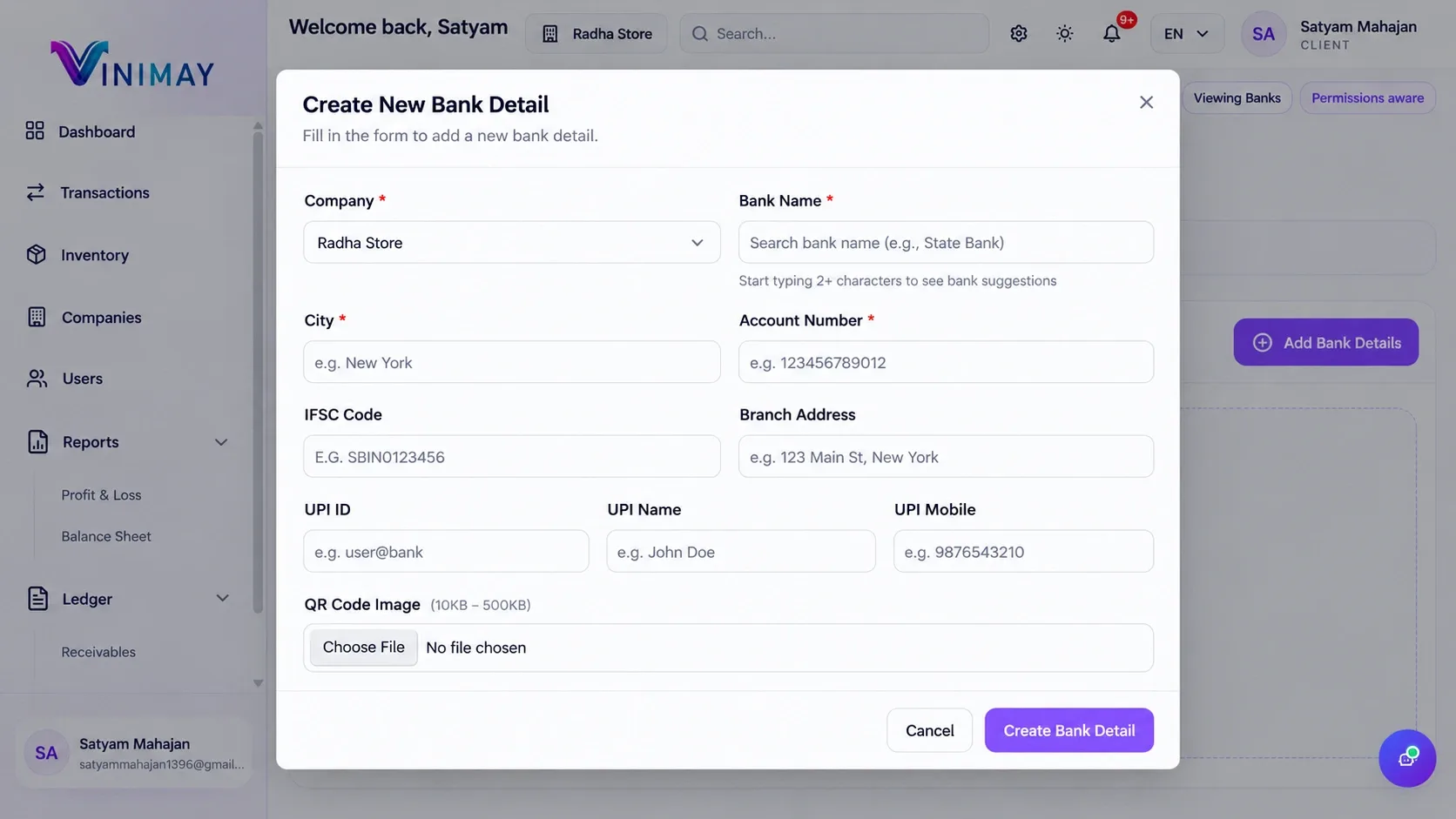Image resolution: width=1456 pixels, height=819 pixels.
Task: Collapse the Reports section chevron
Action: coord(221,442)
